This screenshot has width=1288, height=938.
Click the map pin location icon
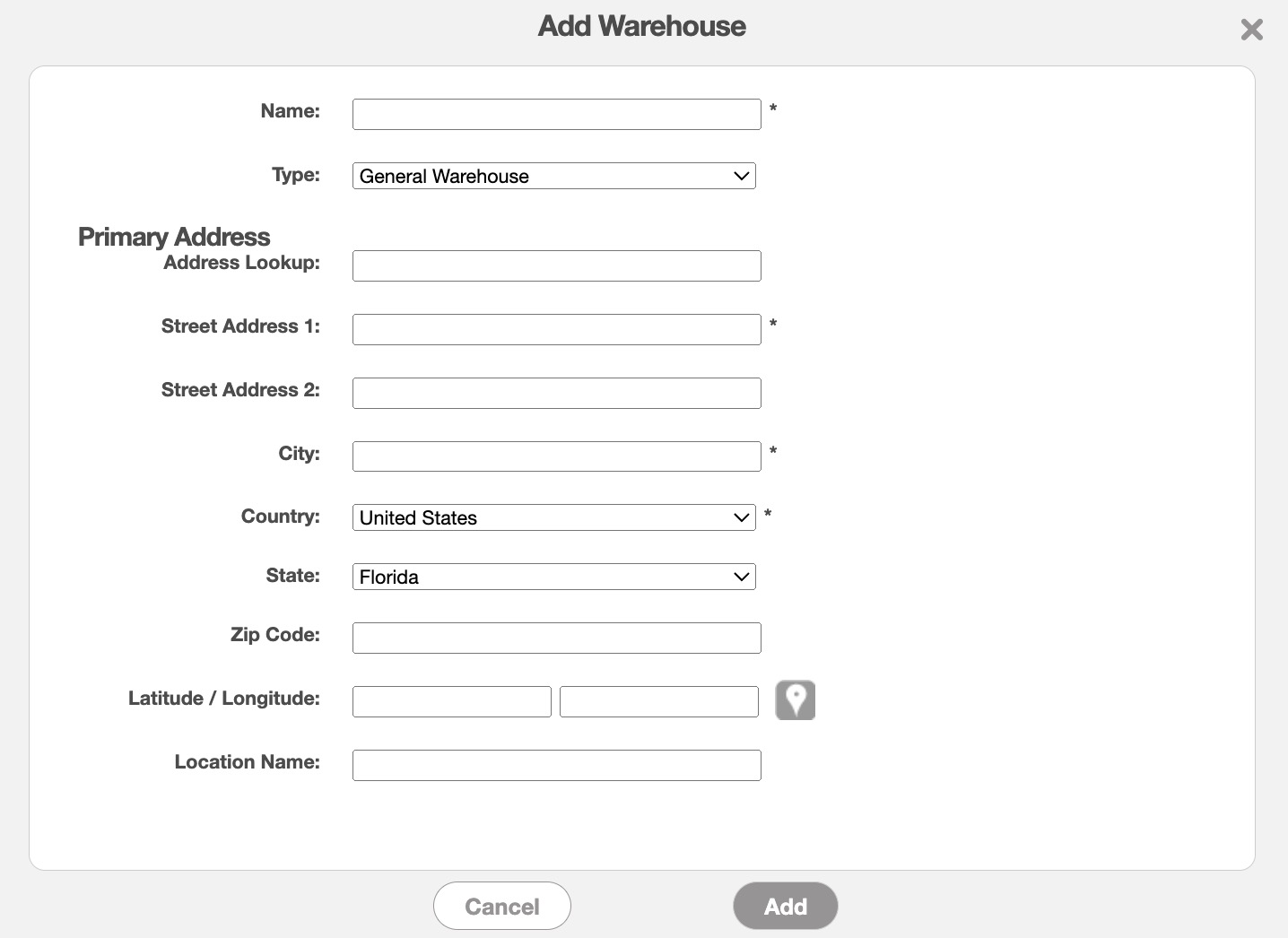pos(795,700)
